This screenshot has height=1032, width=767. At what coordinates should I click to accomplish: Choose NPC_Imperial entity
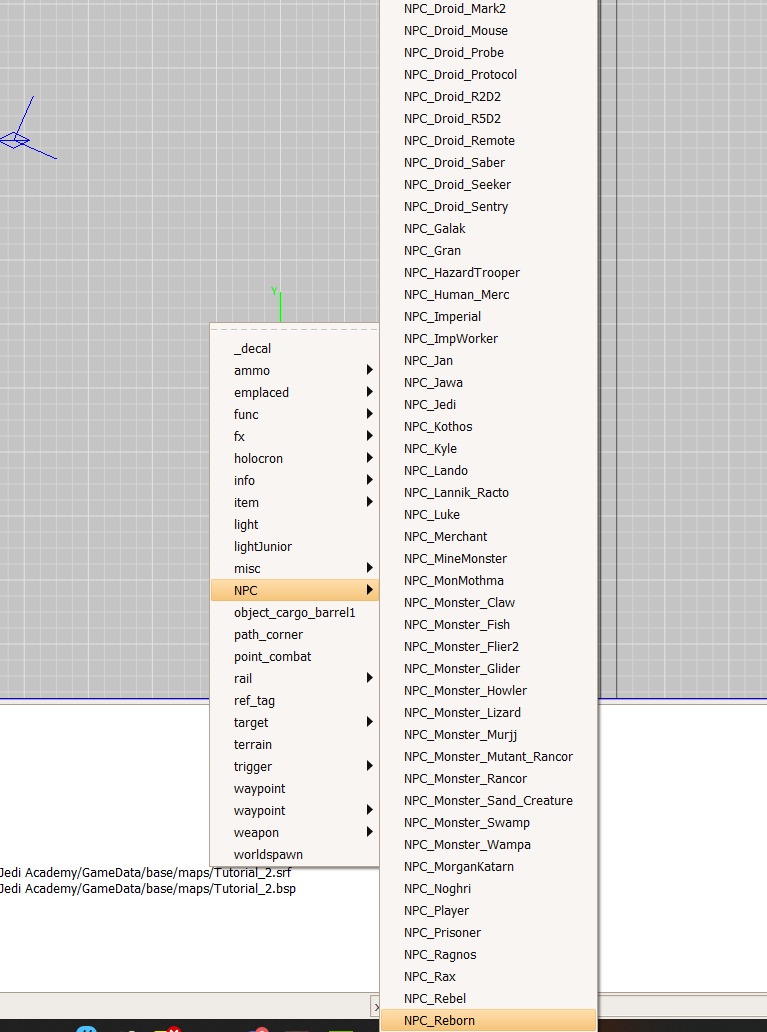point(489,317)
